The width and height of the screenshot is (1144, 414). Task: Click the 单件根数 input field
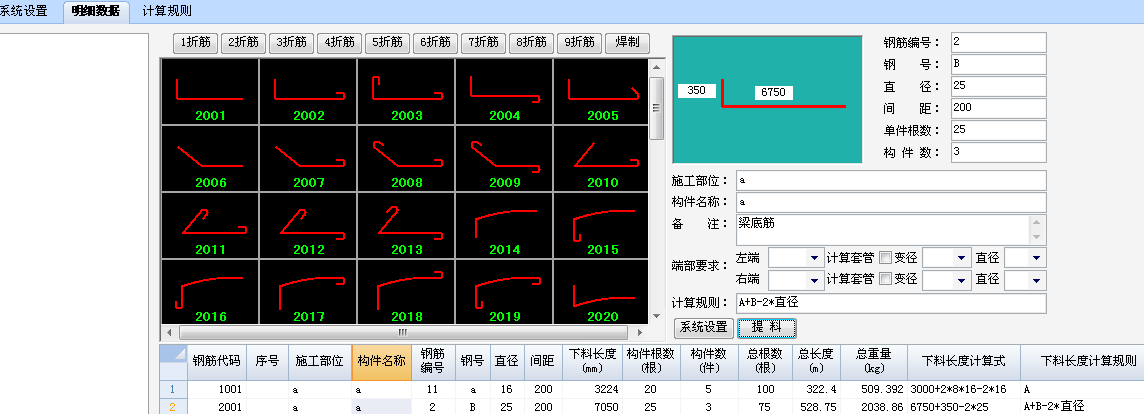[x=999, y=131]
